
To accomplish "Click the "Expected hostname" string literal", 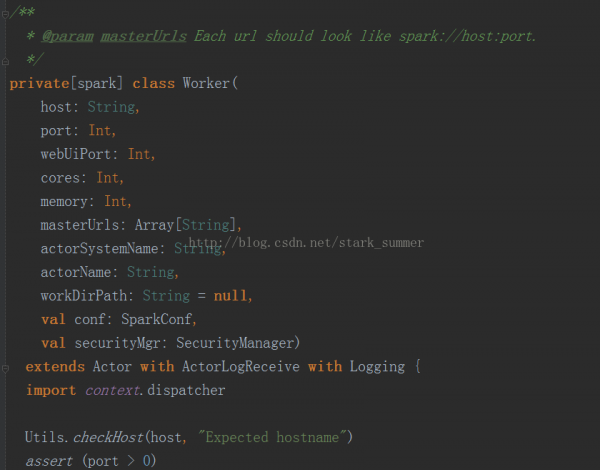I will (x=272, y=437).
